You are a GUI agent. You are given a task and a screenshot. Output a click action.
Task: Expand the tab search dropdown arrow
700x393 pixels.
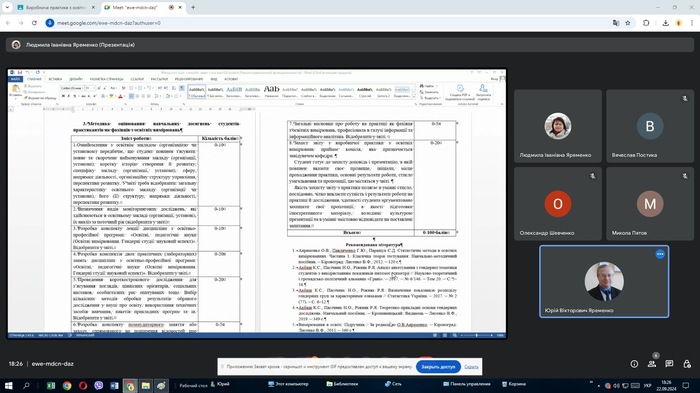7,8
